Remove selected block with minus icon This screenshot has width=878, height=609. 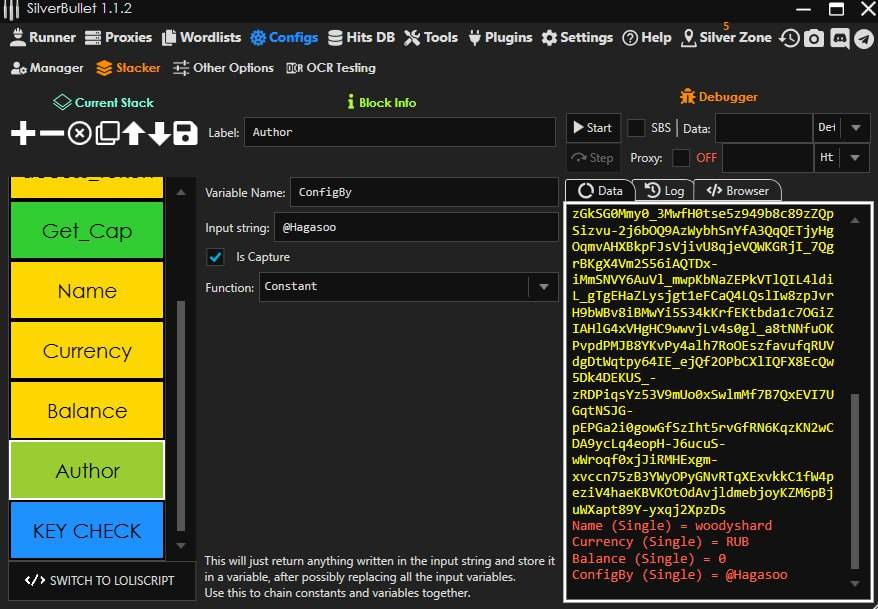[51, 133]
